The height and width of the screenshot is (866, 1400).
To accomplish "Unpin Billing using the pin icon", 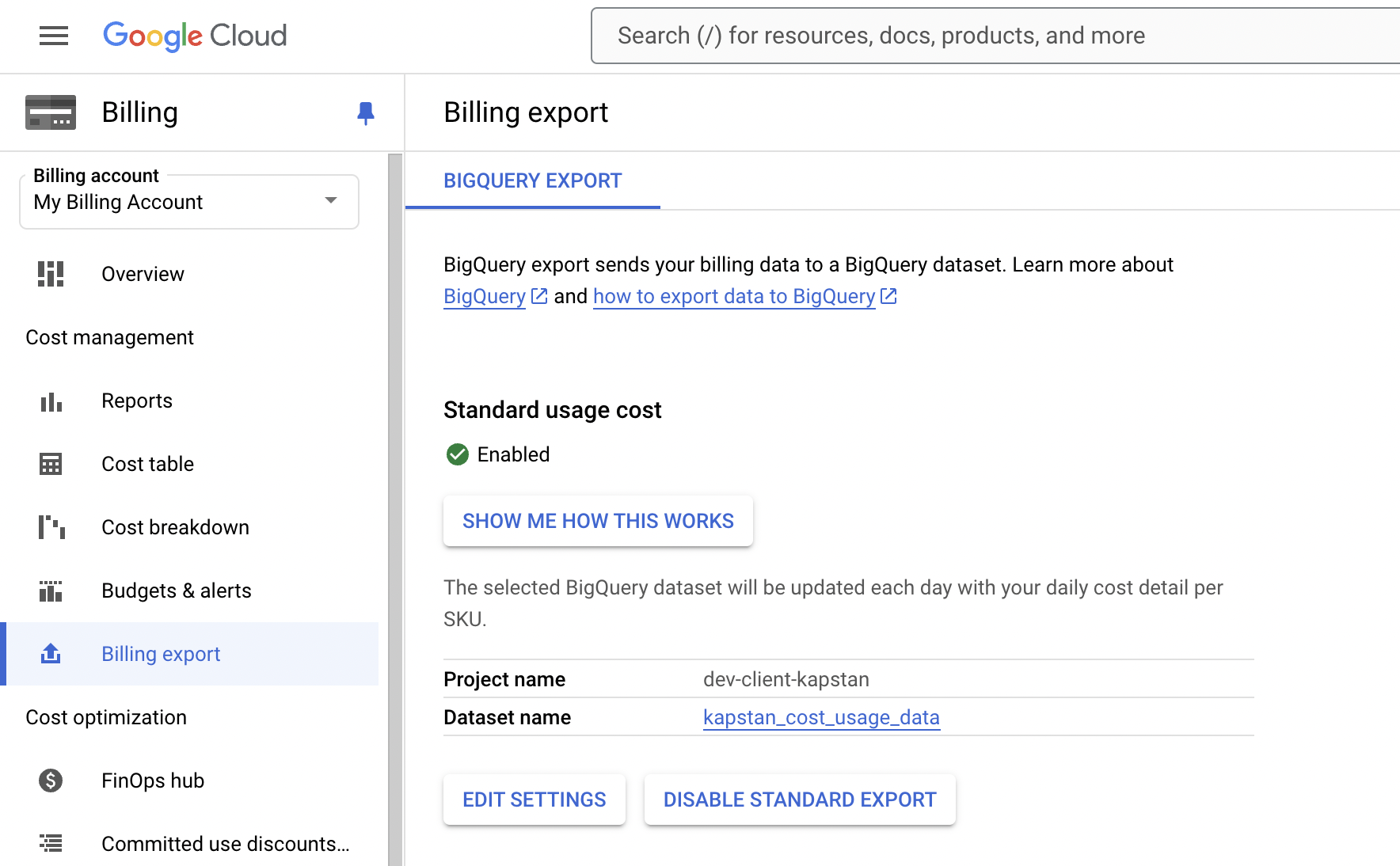I will [366, 113].
